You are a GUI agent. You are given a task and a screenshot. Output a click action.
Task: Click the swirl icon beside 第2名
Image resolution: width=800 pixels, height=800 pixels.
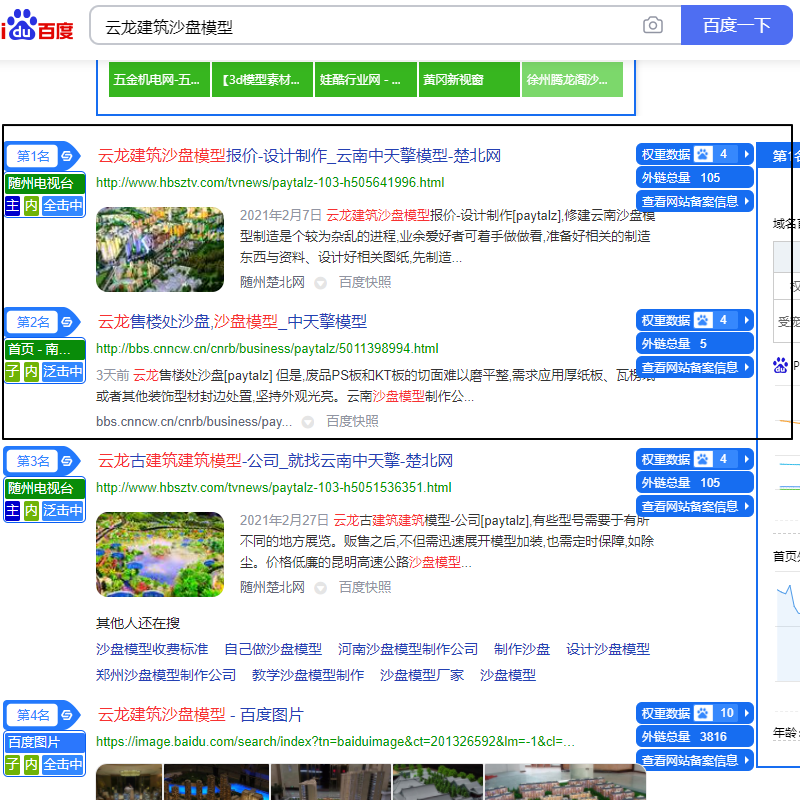pyautogui.click(x=67, y=322)
